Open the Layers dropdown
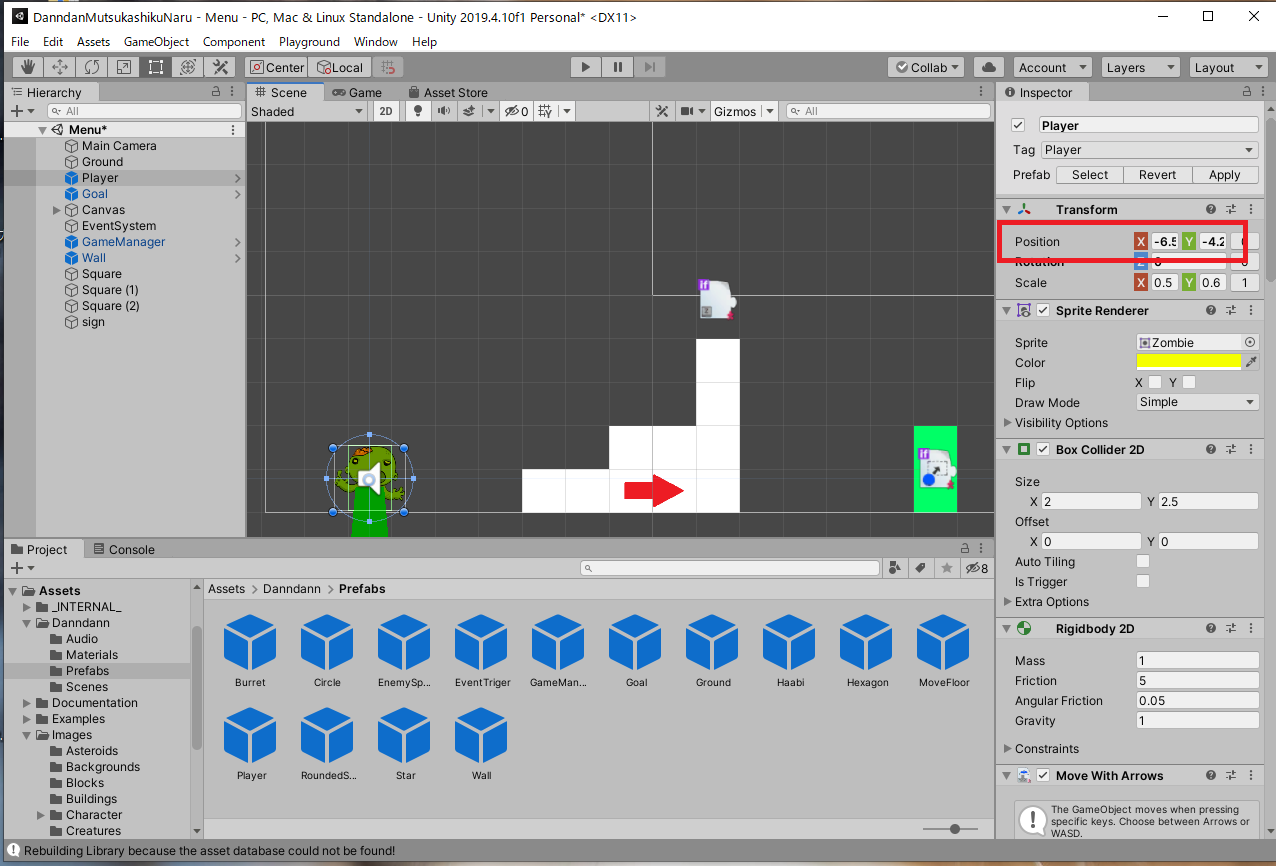This screenshot has width=1276, height=866. point(1141,67)
